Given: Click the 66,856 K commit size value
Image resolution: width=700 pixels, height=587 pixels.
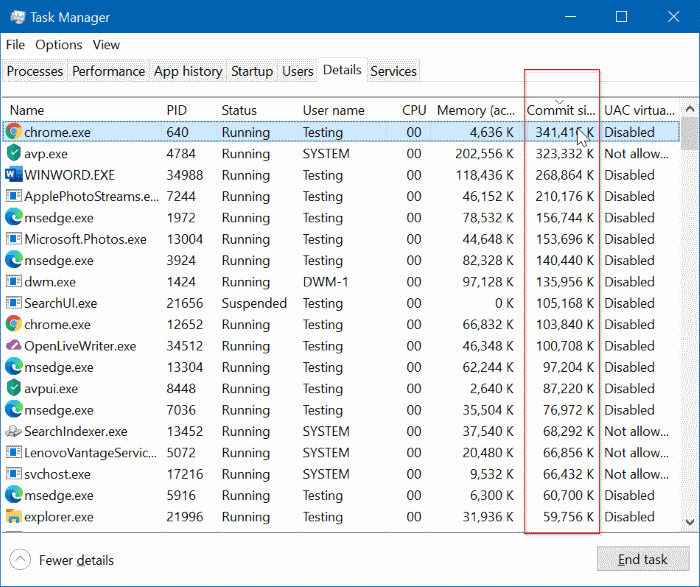Looking at the screenshot, I should (568, 453).
